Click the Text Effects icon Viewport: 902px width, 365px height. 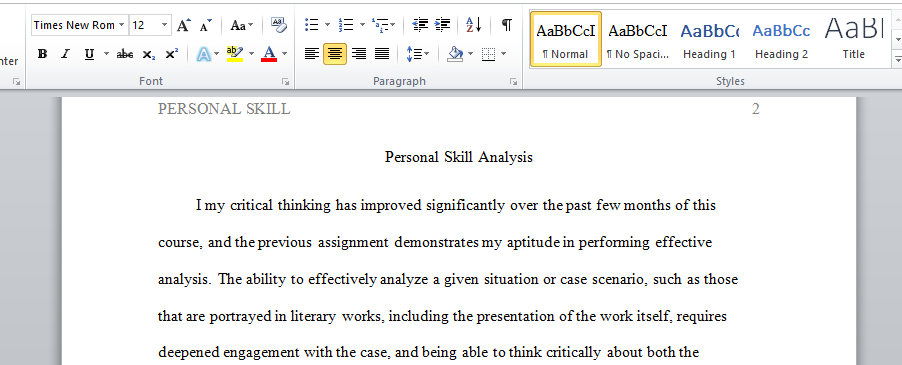coord(203,55)
